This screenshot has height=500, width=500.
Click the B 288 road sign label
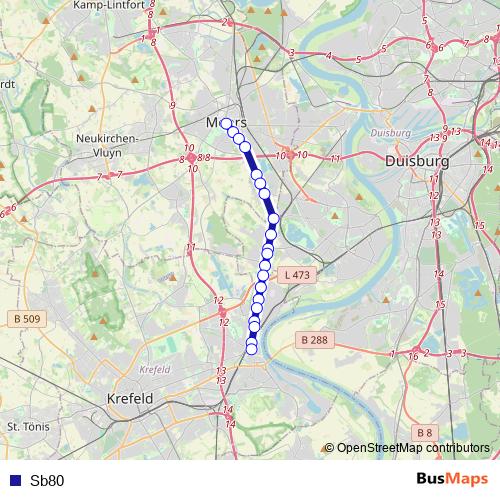(315, 340)
